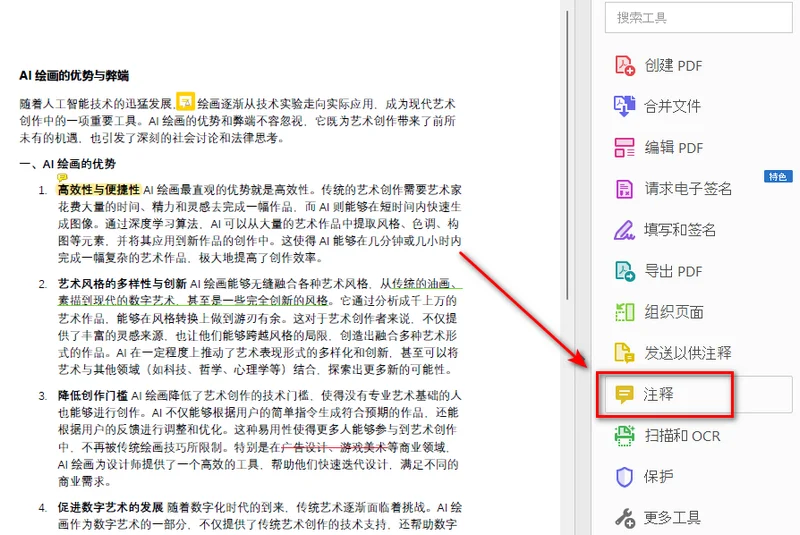Click in the 搜索工具 search field

pyautogui.click(x=699, y=18)
